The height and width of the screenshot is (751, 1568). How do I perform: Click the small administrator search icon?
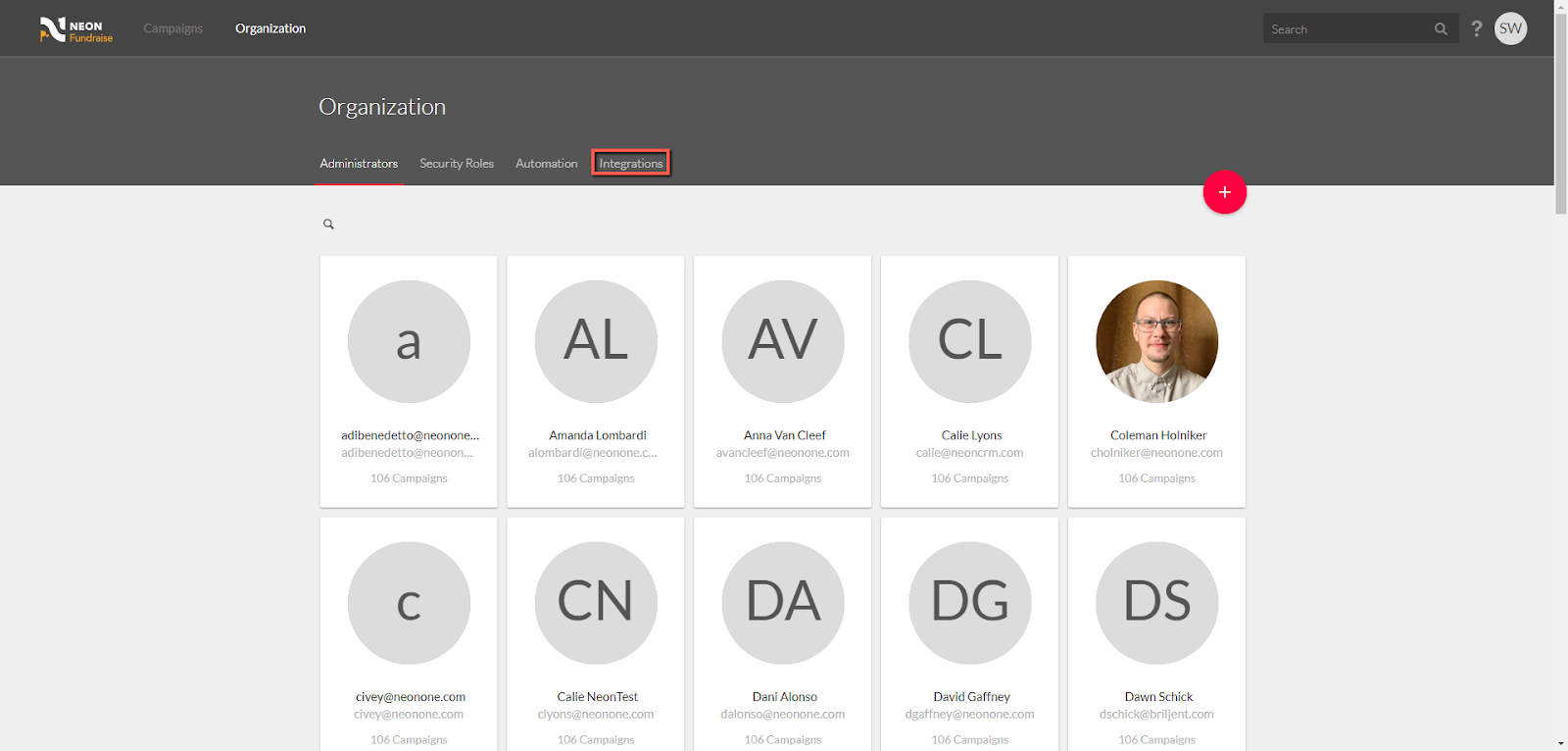tap(328, 225)
